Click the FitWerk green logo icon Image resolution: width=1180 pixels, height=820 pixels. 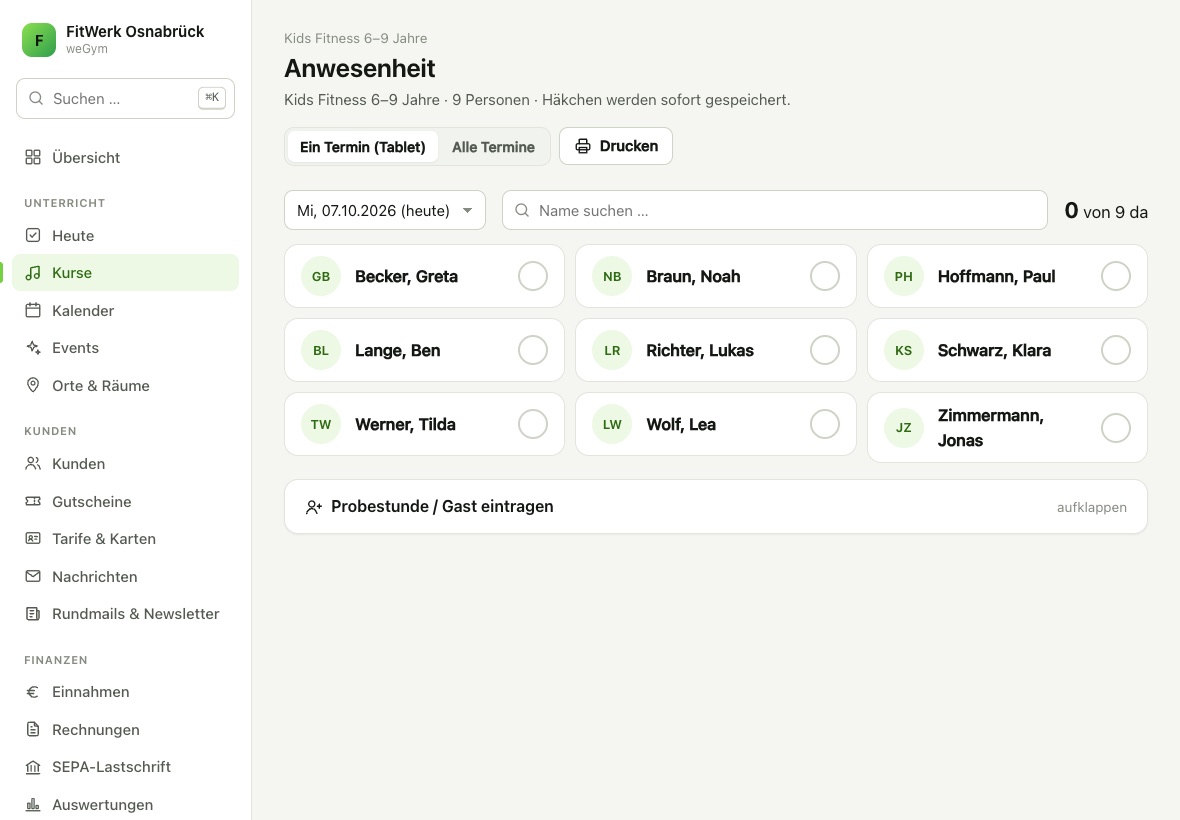tap(38, 40)
